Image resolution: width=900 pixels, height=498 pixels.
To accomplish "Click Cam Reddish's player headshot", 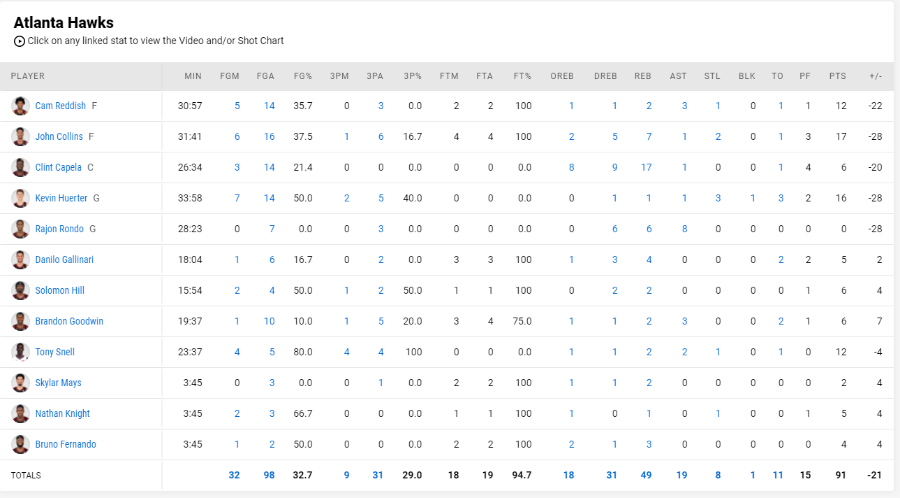I will [x=20, y=106].
